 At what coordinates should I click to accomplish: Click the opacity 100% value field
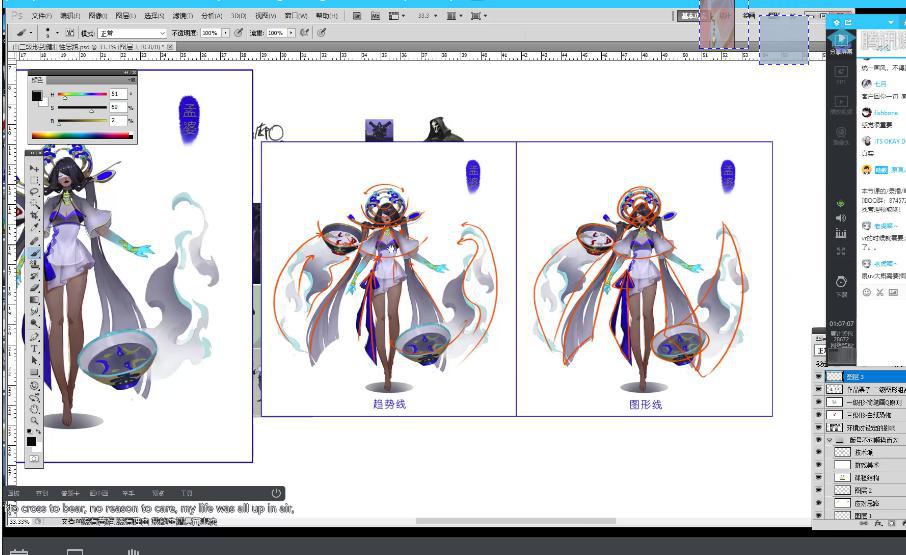(211, 33)
